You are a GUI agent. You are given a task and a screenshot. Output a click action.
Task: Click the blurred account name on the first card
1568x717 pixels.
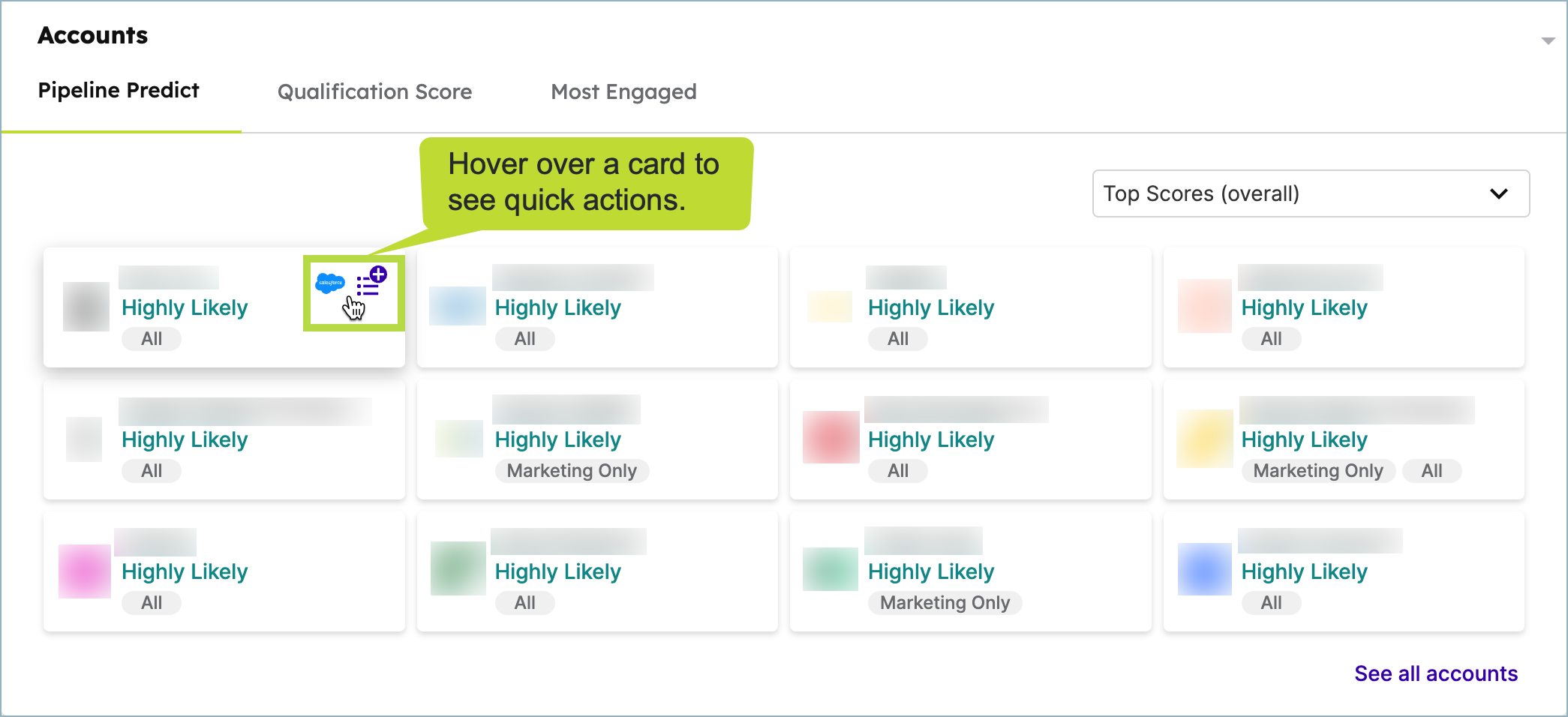click(x=168, y=277)
